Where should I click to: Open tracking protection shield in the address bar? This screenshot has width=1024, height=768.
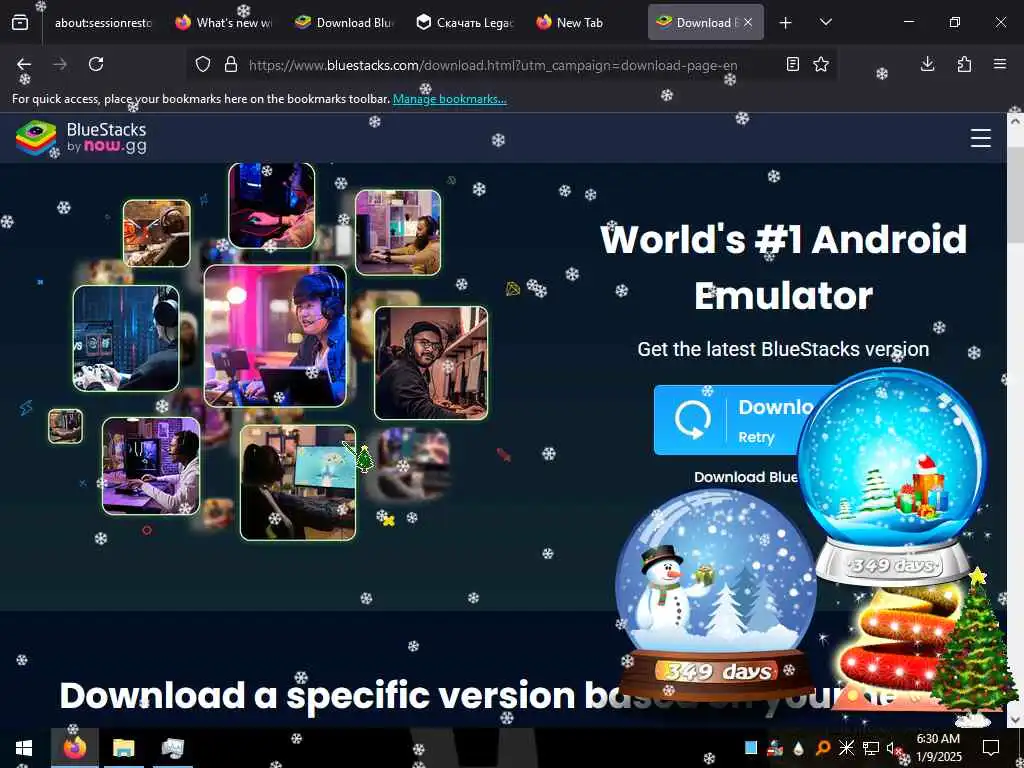point(203,64)
